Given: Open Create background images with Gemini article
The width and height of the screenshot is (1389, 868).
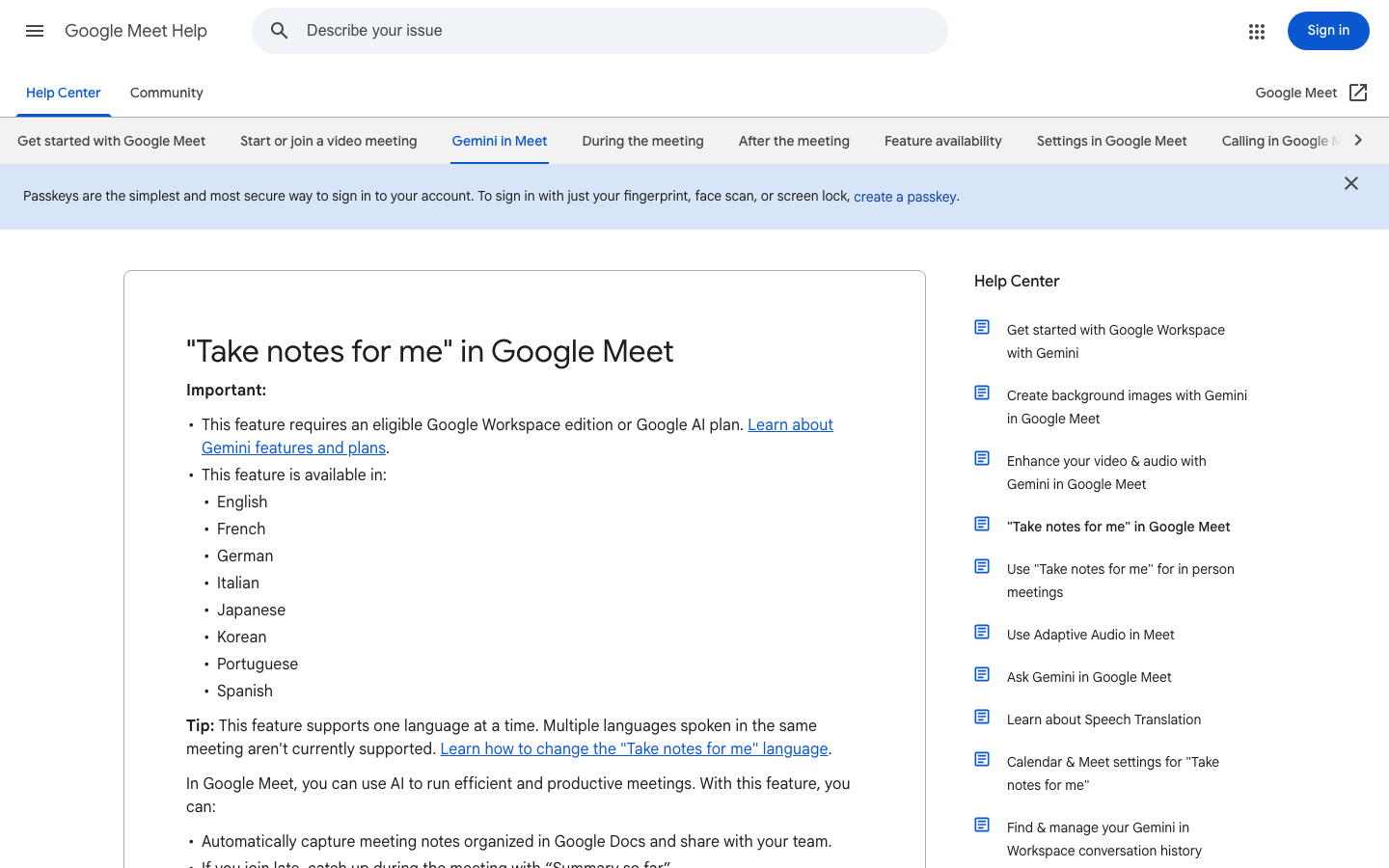Looking at the screenshot, I should pos(1127,407).
